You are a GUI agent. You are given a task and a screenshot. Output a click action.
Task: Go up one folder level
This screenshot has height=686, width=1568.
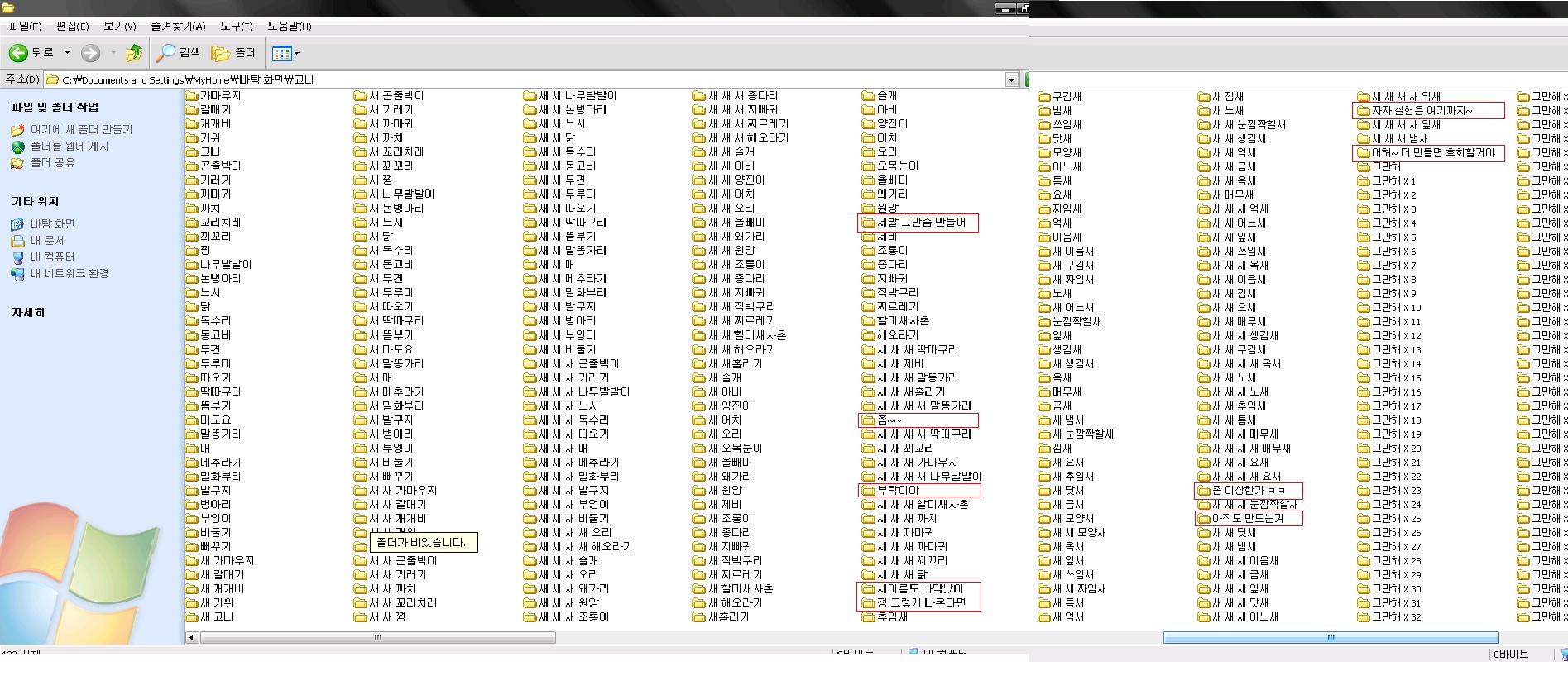point(133,53)
